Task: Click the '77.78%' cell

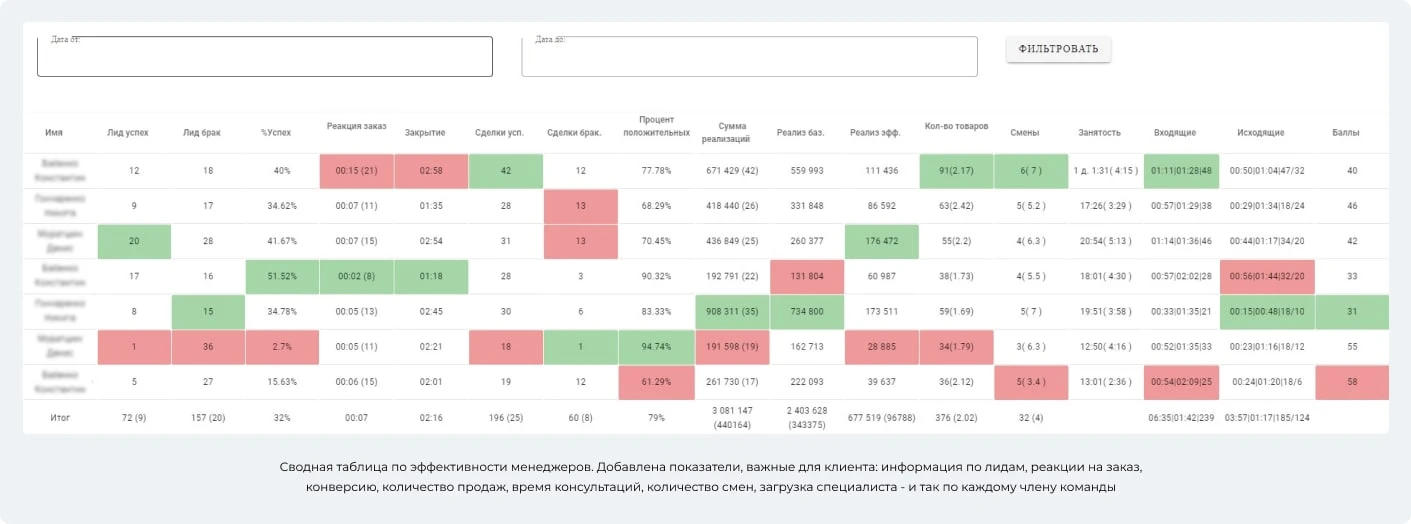Action: point(656,171)
